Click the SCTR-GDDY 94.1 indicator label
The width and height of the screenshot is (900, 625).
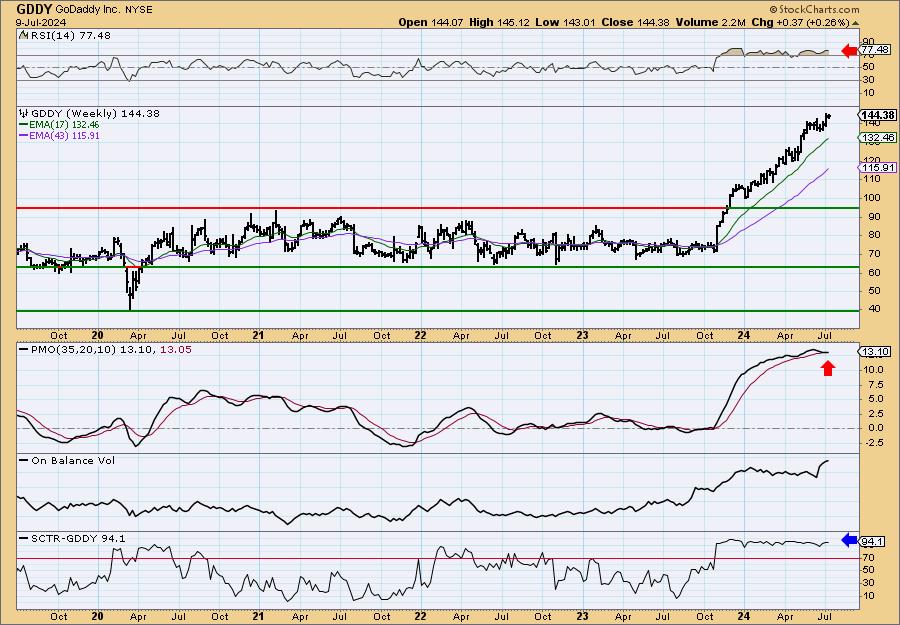(x=78, y=538)
